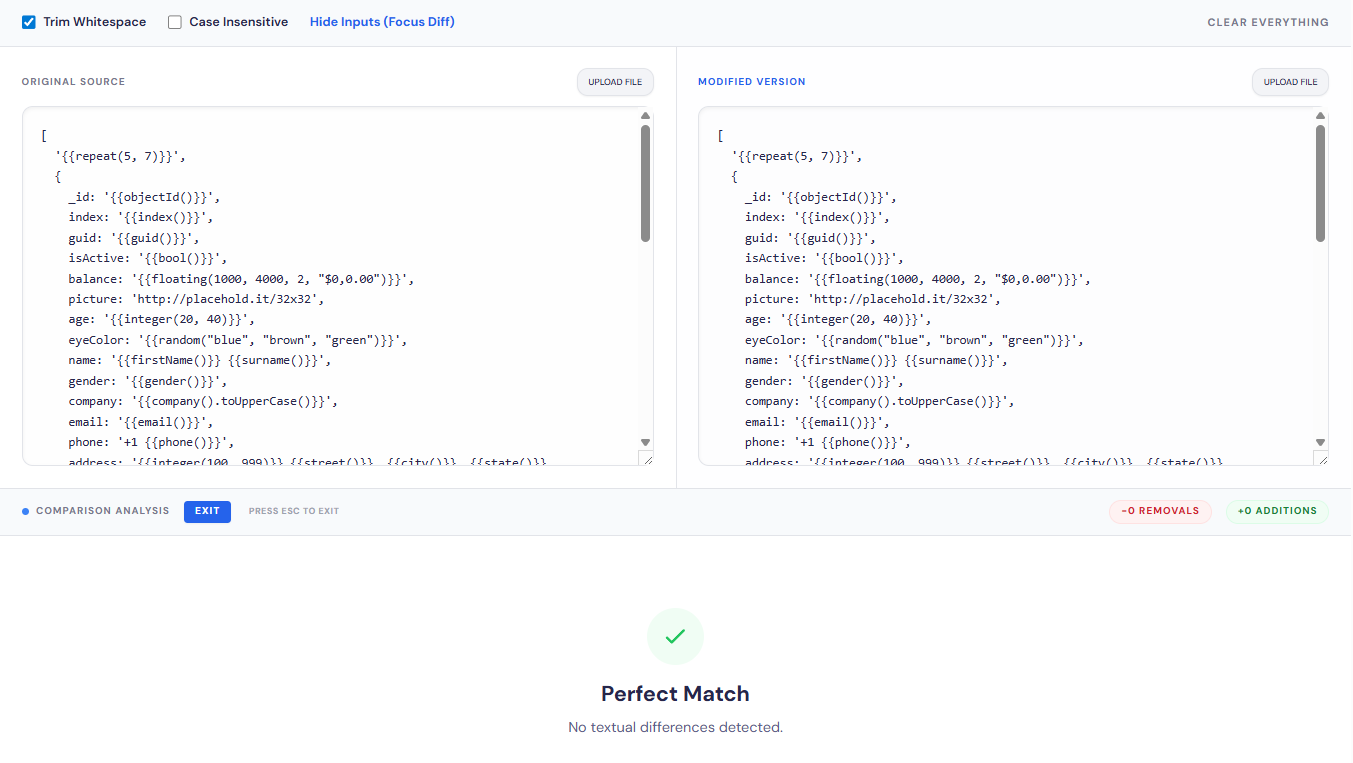The height and width of the screenshot is (763, 1353).
Task: Upload a file for the Original Source
Action: pyautogui.click(x=615, y=82)
